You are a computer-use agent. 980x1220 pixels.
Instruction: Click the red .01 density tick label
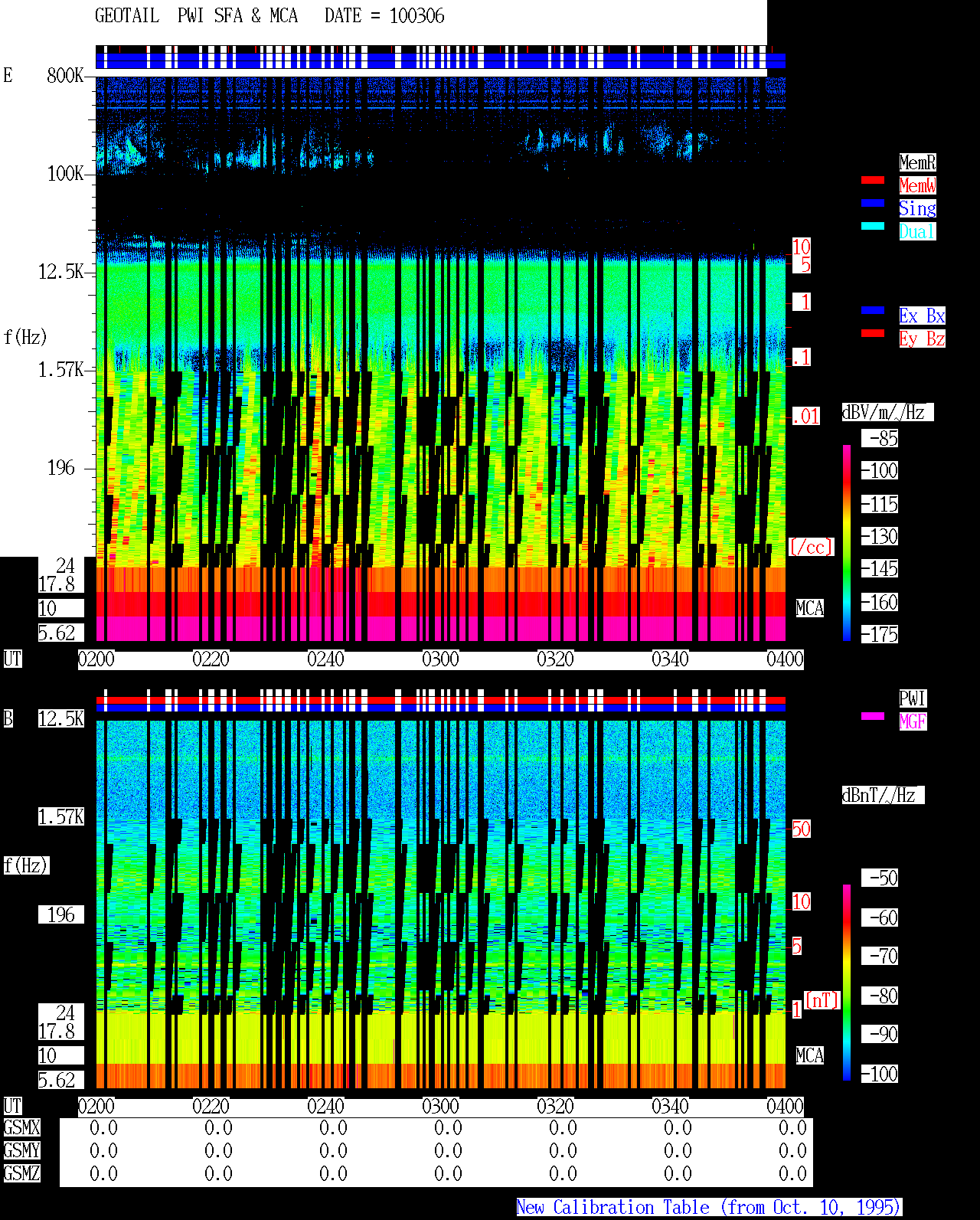point(805,417)
